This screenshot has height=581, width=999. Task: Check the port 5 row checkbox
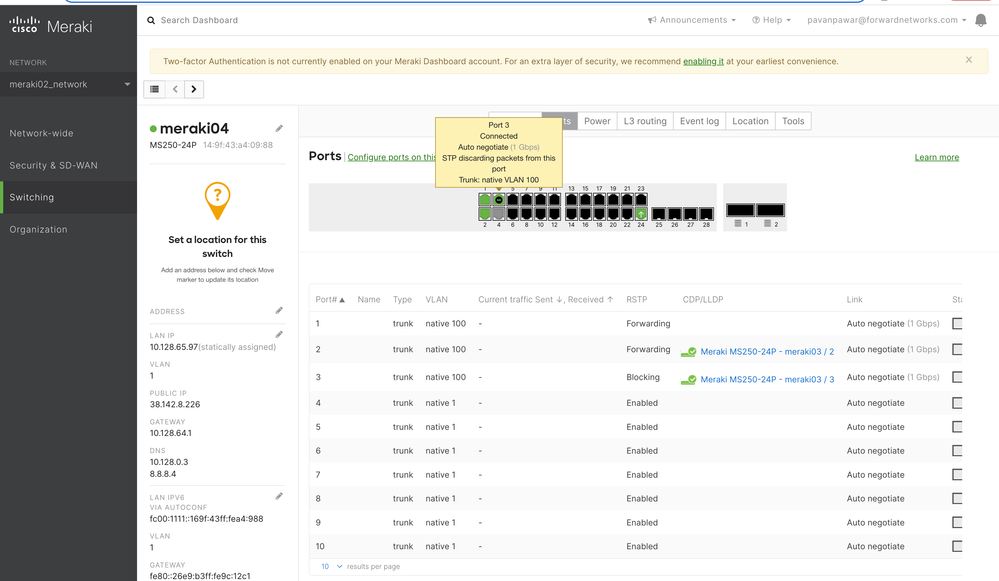[957, 427]
